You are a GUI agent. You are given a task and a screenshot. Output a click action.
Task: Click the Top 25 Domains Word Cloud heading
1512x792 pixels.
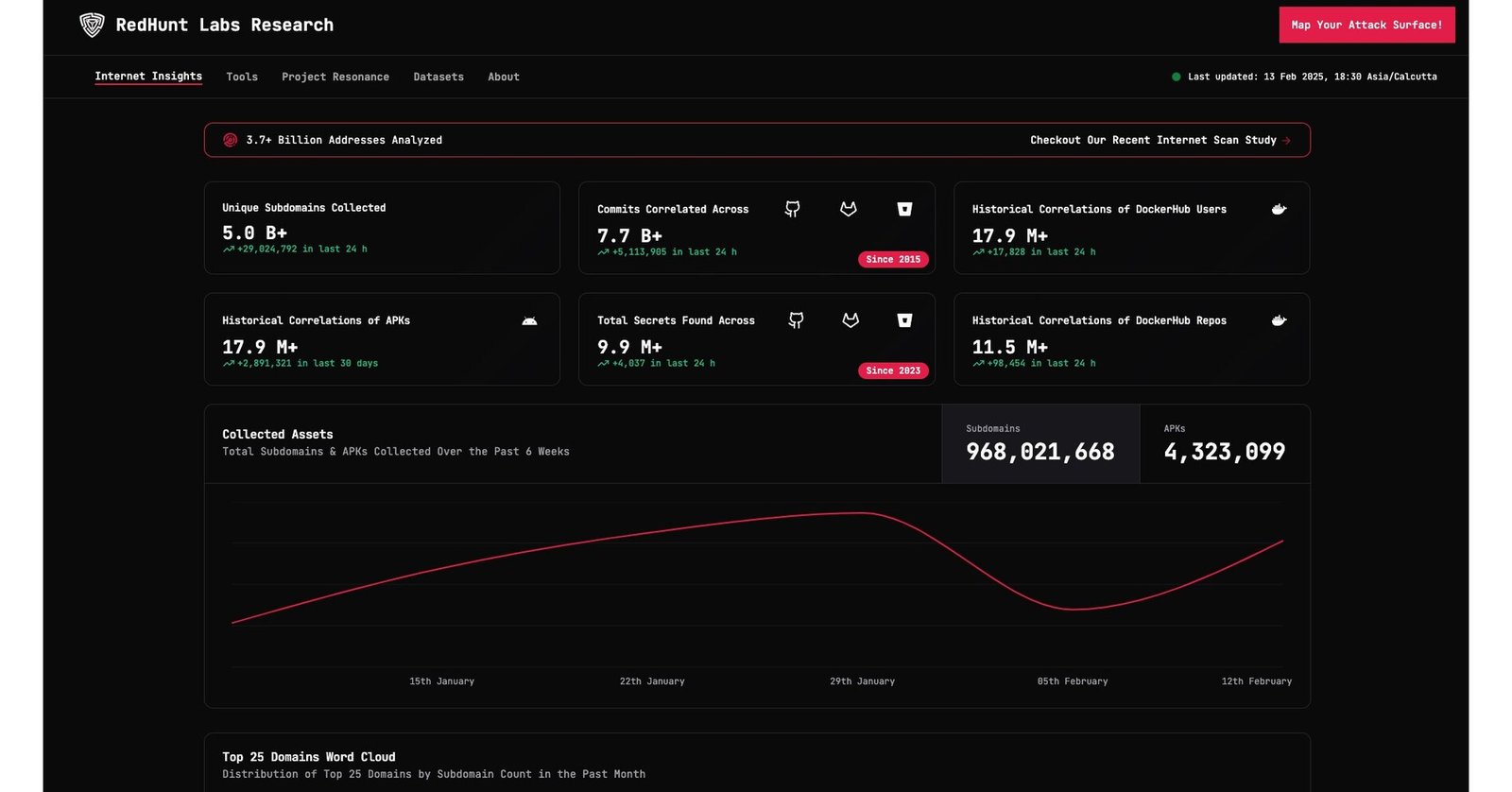click(309, 757)
